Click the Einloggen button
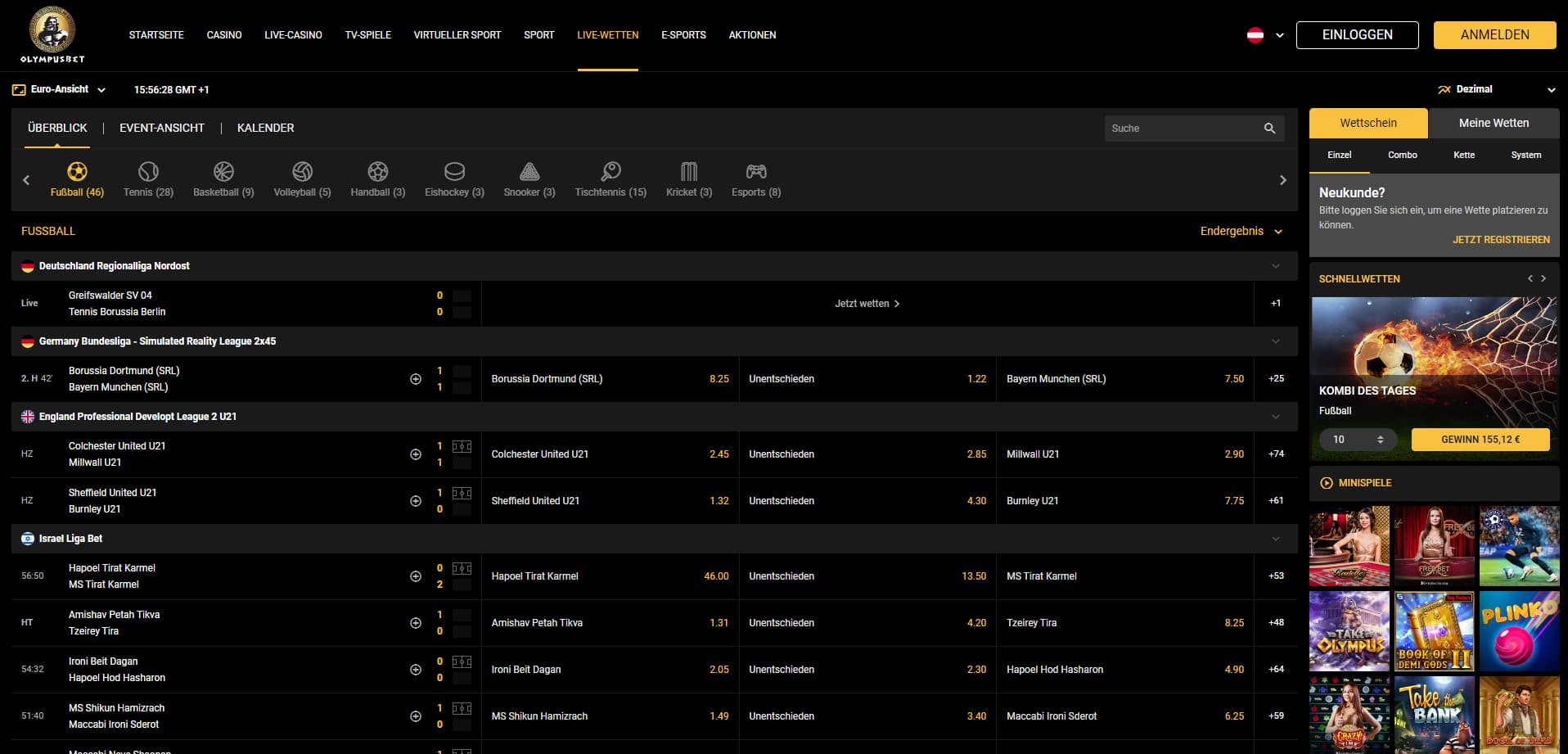The image size is (1568, 754). pyautogui.click(x=1357, y=35)
